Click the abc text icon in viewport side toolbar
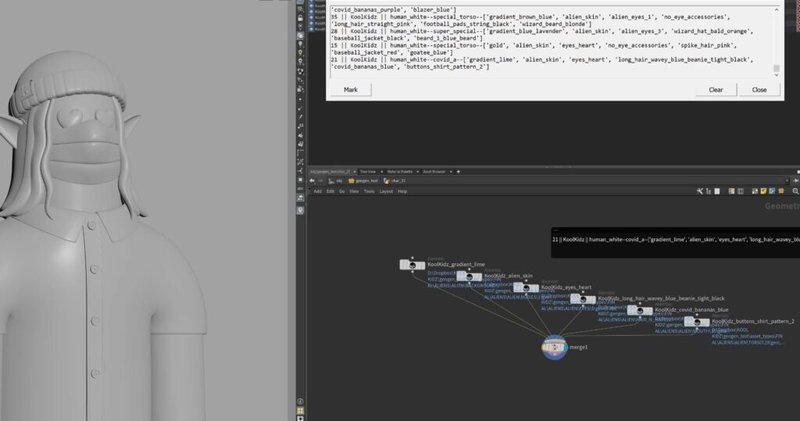 (x=301, y=188)
